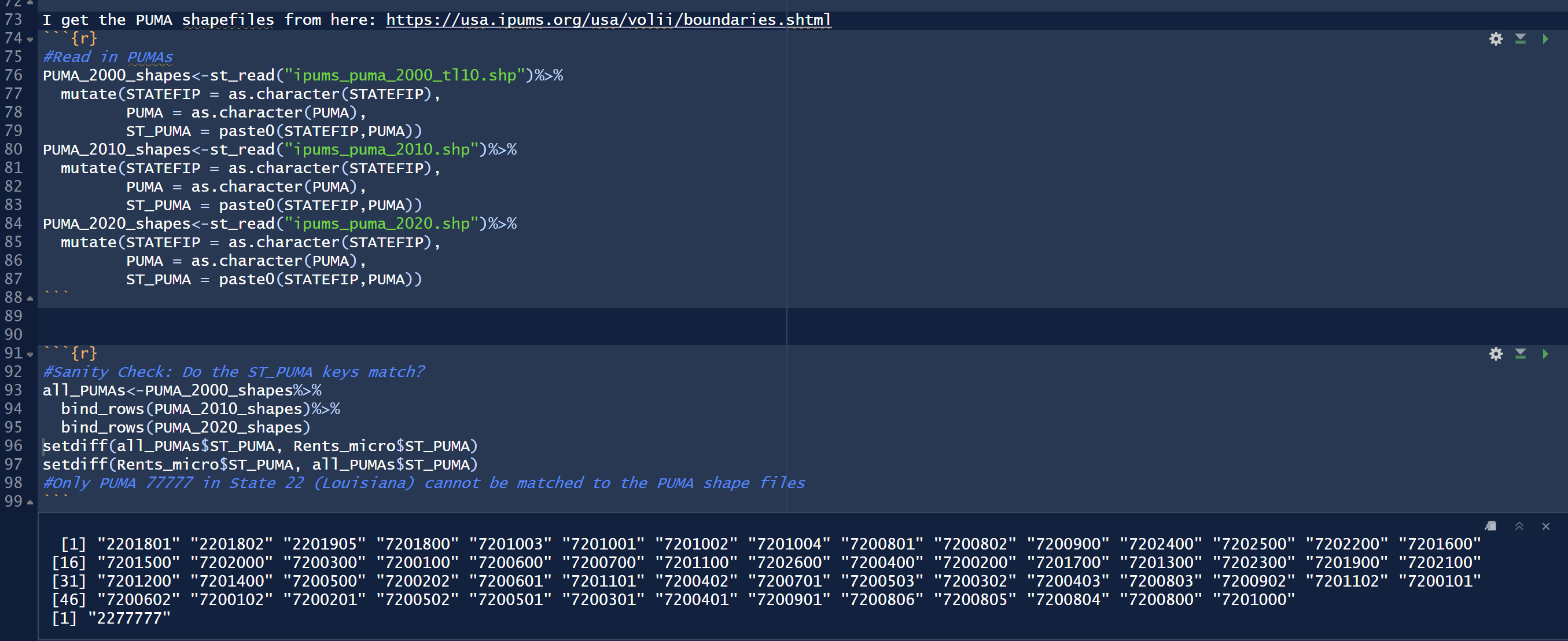Click fold marker at line 72

30,2
